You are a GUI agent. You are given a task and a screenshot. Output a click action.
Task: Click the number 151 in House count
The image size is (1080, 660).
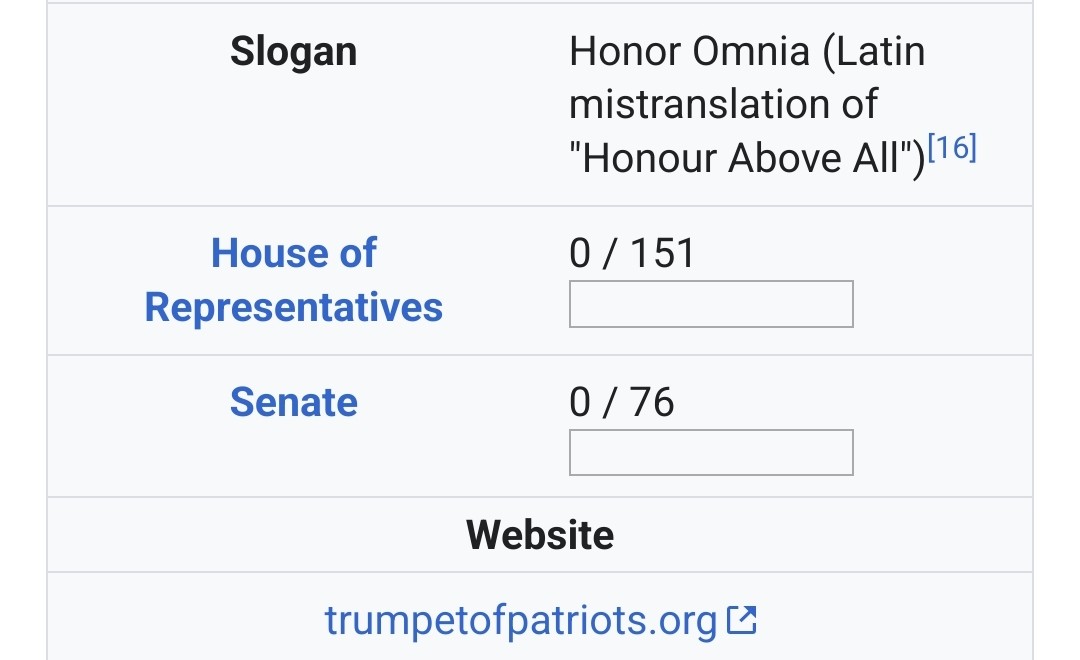[x=663, y=254]
